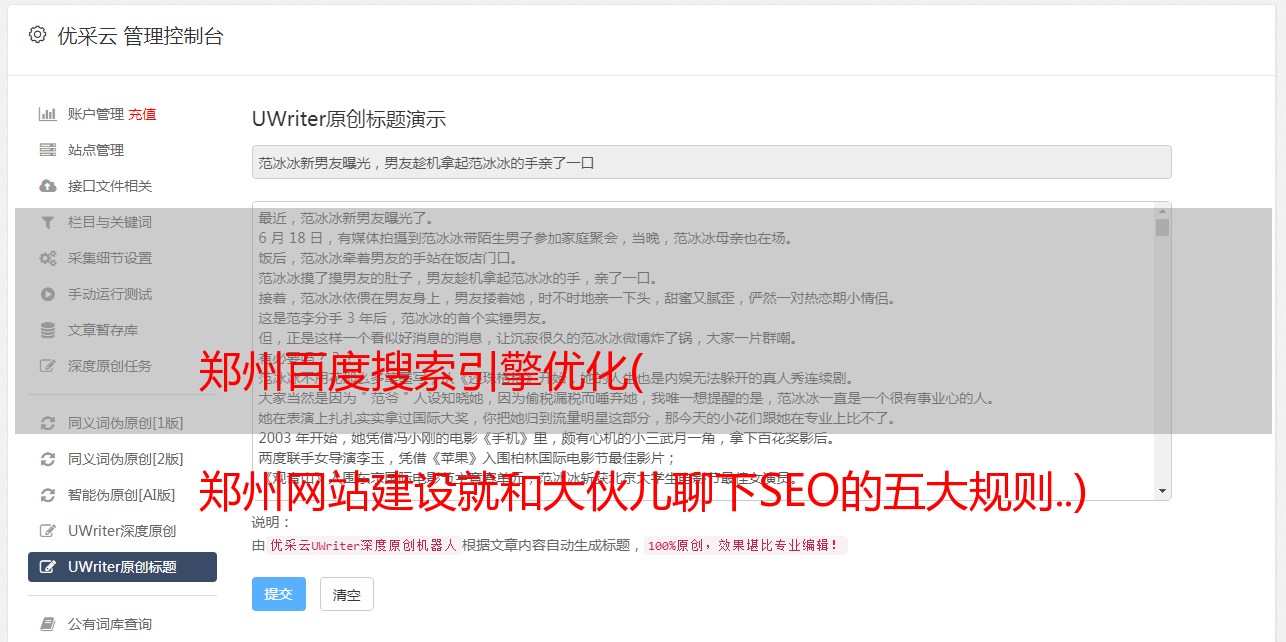Click the 清空 clear button
Viewport: 1286px width, 642px height.
(347, 594)
